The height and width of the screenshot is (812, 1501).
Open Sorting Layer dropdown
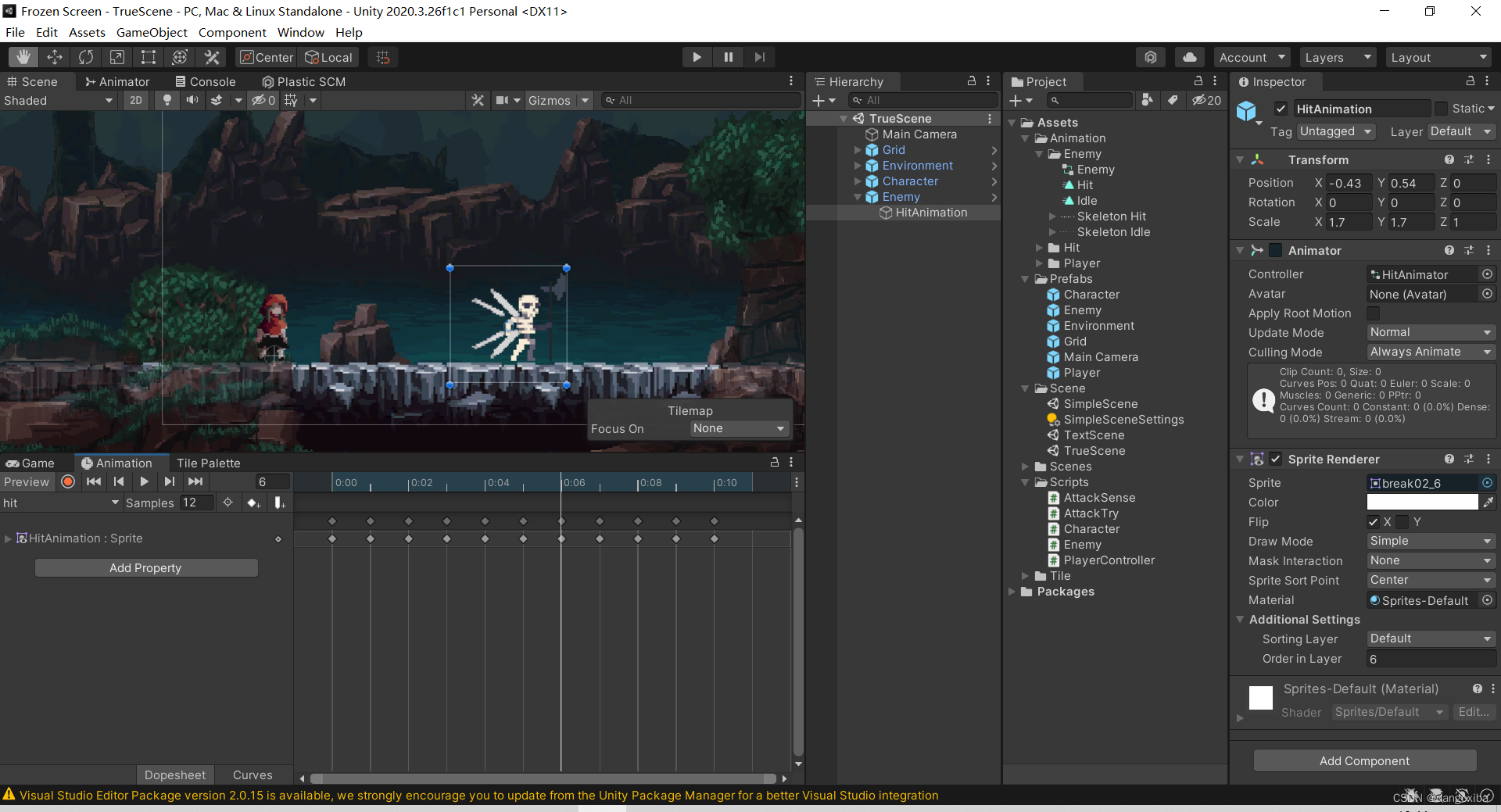(1431, 639)
